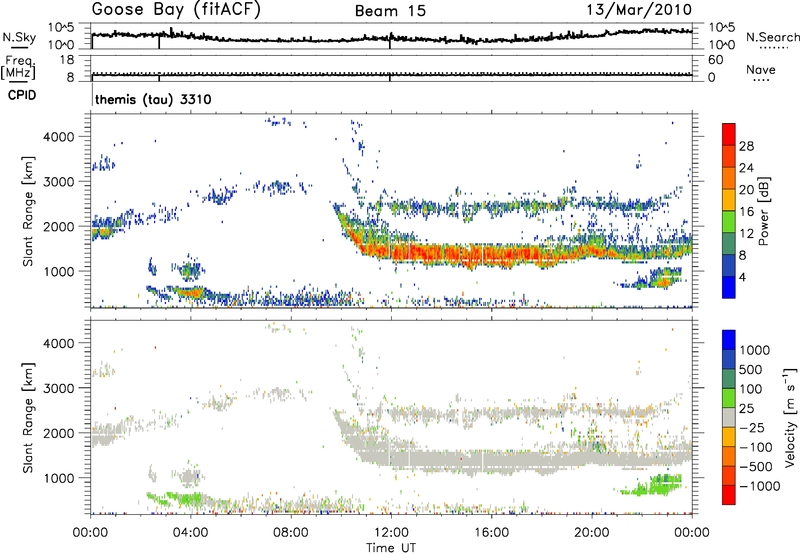Click the '-100' label on Velocity colorbar
This screenshot has width=800, height=554.
755,447
